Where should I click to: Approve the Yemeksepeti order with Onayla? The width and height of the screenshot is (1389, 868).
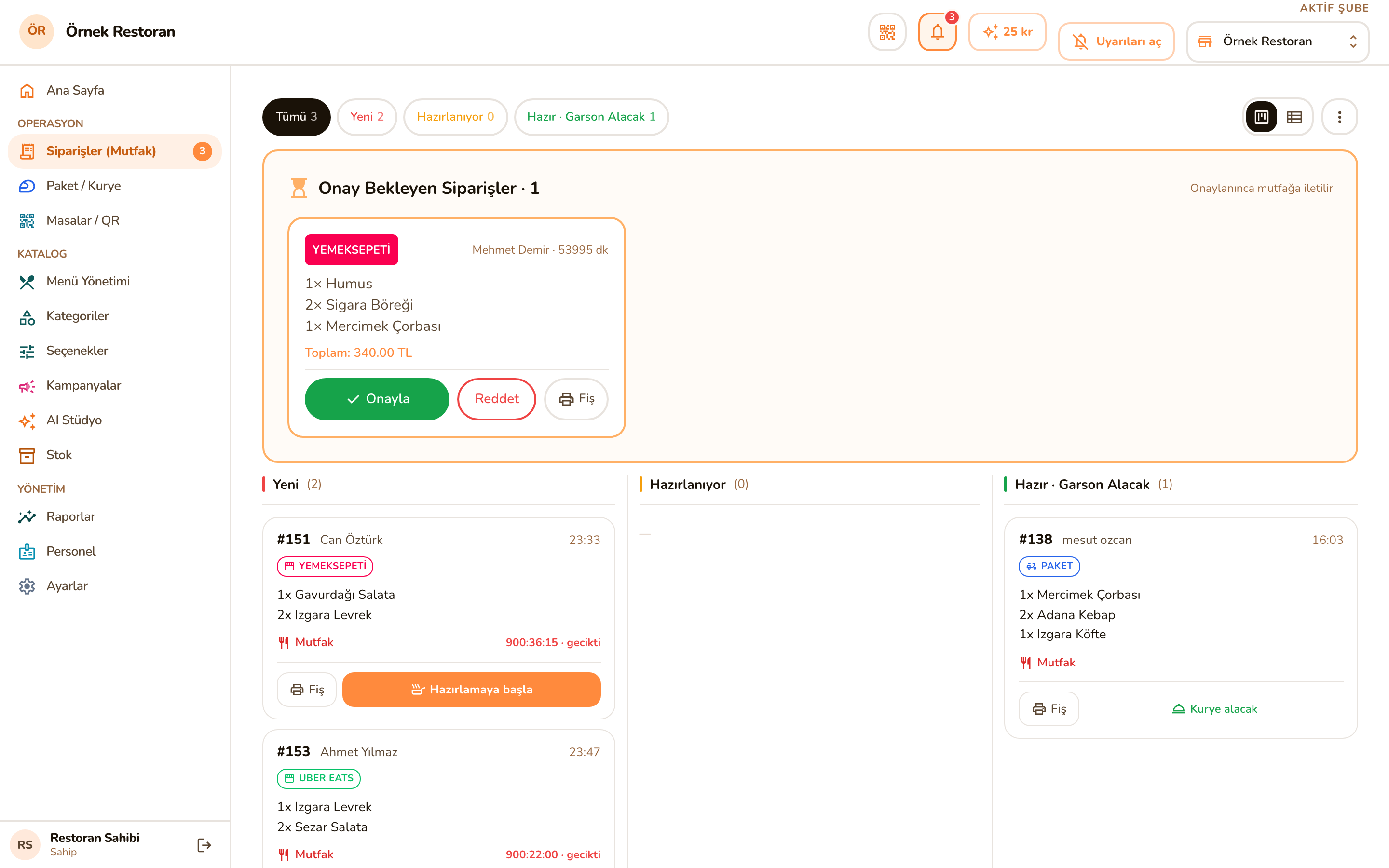[377, 399]
